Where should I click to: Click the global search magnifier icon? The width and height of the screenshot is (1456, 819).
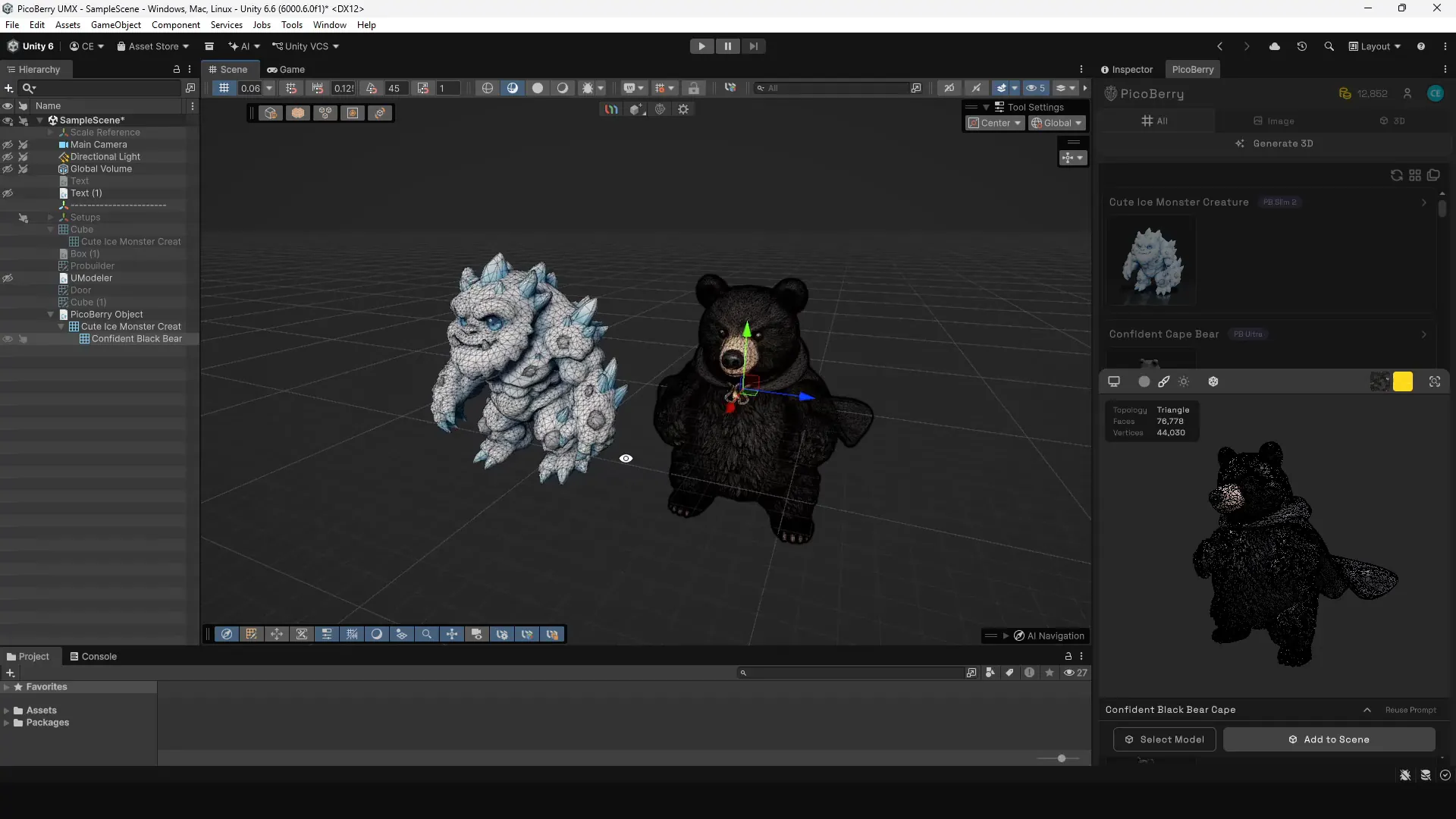click(x=1329, y=46)
